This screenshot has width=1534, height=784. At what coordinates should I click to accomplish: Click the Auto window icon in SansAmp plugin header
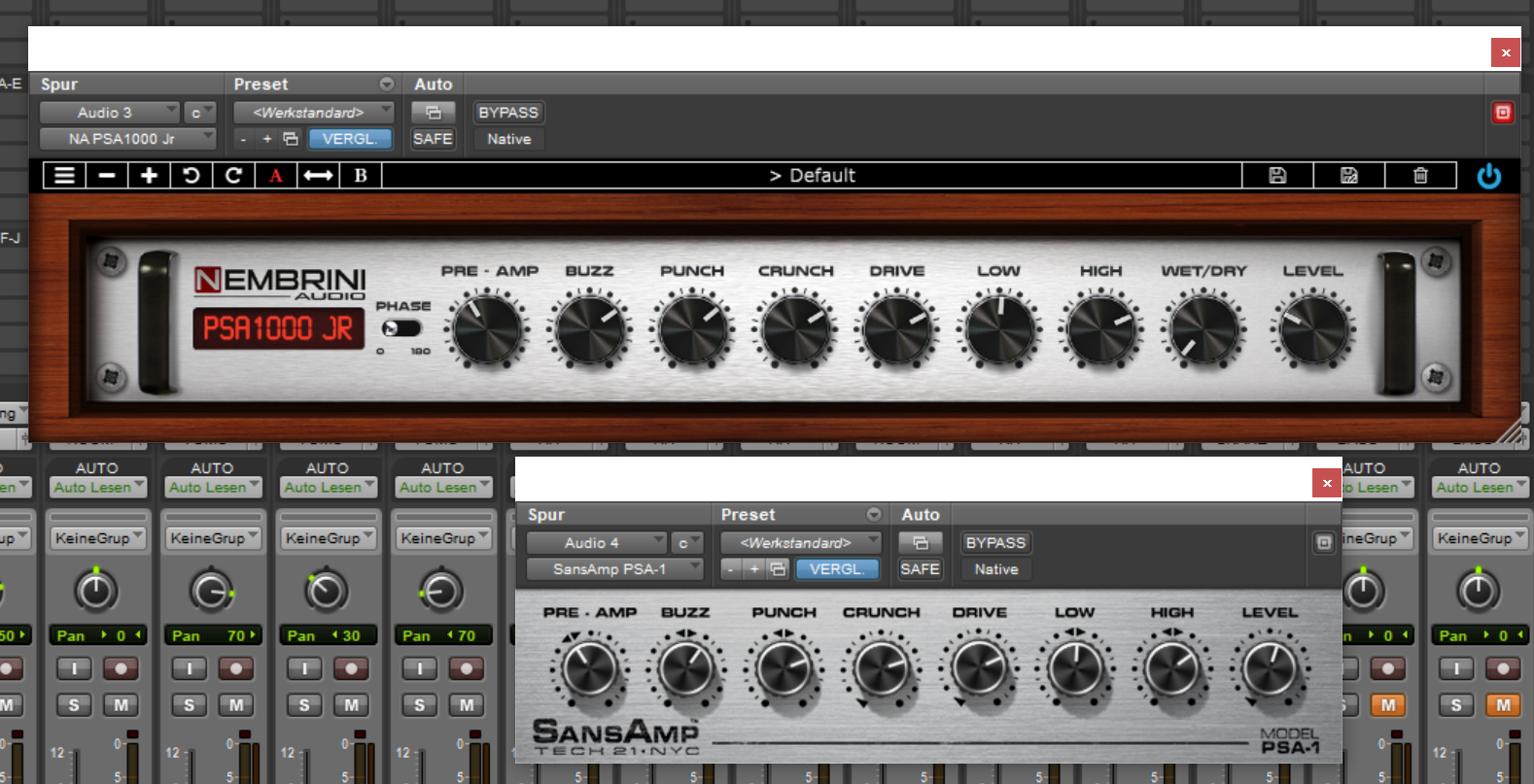[x=920, y=543]
